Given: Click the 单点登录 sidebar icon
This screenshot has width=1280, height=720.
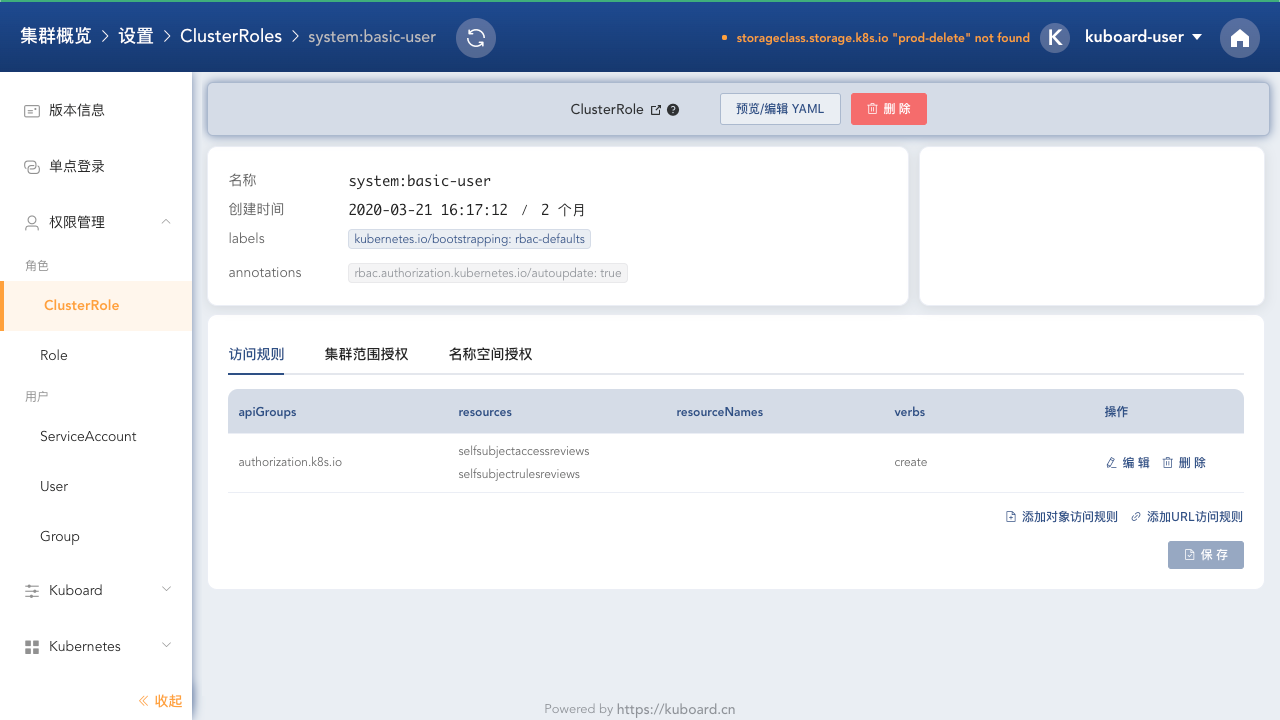Looking at the screenshot, I should (32, 166).
